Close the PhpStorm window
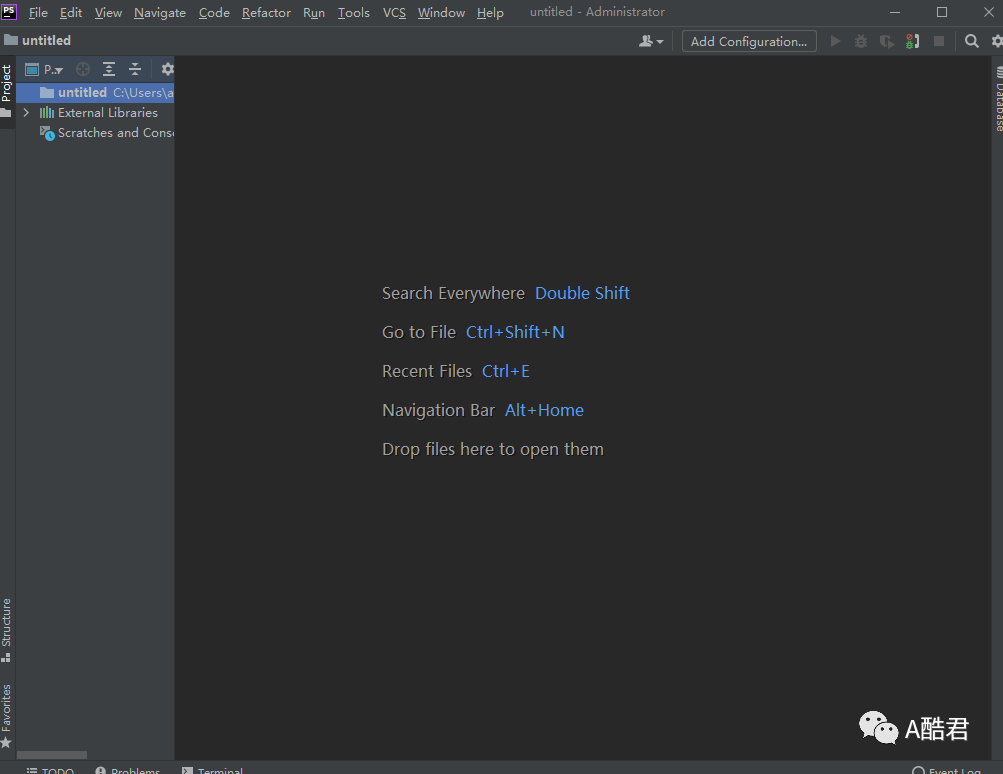 [x=988, y=12]
